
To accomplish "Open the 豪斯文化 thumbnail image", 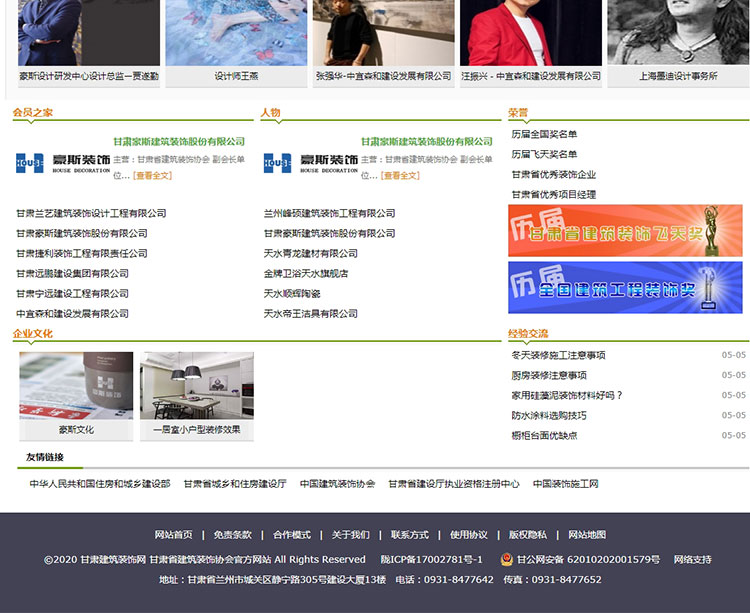I will (76, 386).
